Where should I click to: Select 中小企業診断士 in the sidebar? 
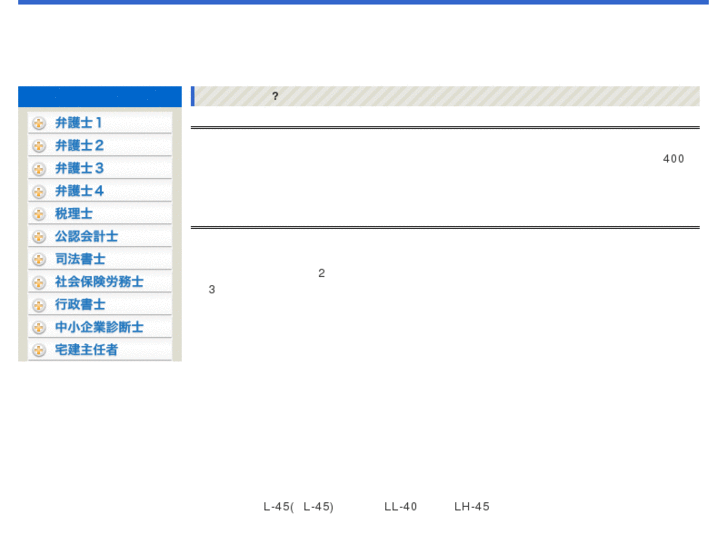tap(100, 327)
